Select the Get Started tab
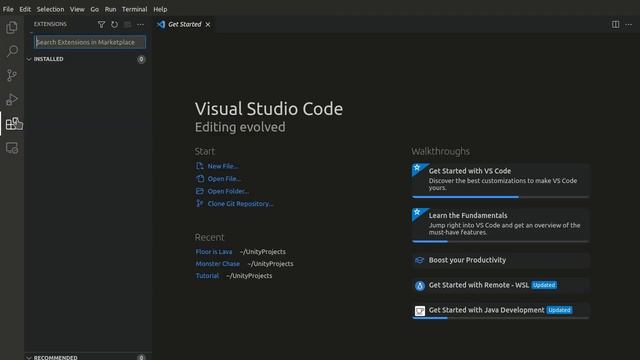Screen dimensions: 640x360 click(184, 24)
